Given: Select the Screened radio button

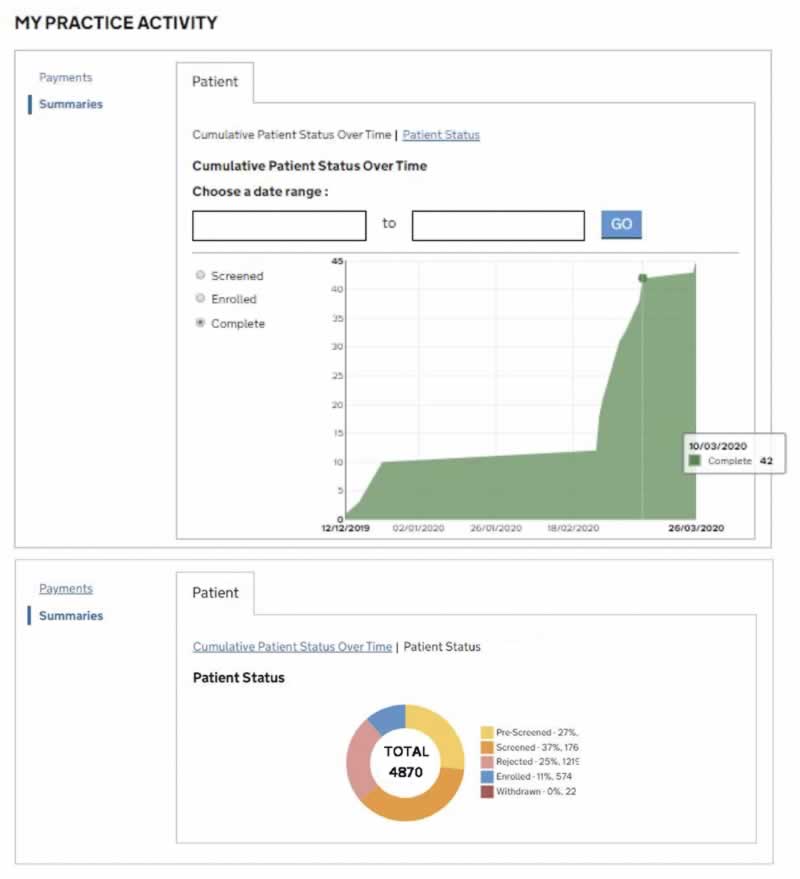Looking at the screenshot, I should pos(201,275).
